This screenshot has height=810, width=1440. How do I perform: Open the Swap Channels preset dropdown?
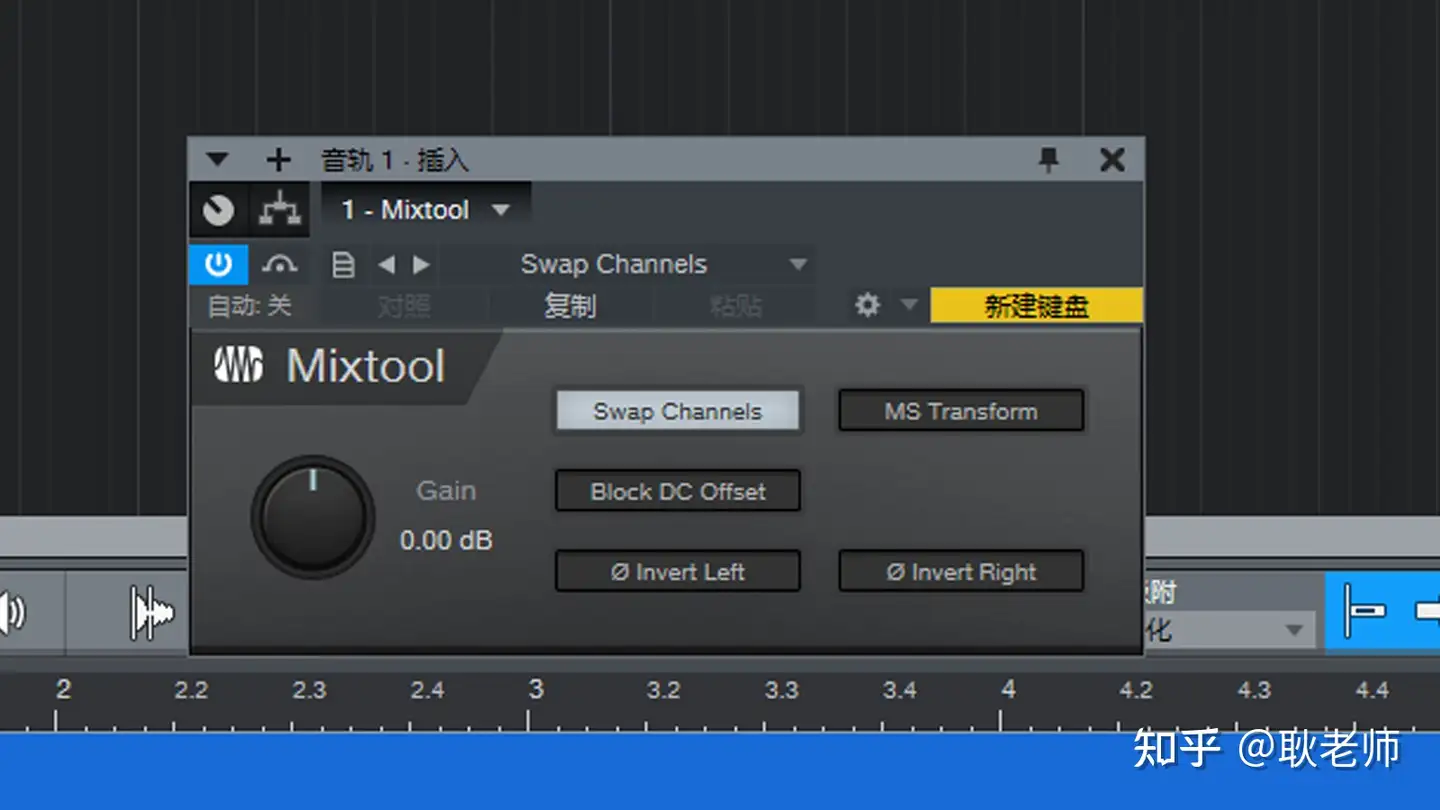pyautogui.click(x=630, y=265)
